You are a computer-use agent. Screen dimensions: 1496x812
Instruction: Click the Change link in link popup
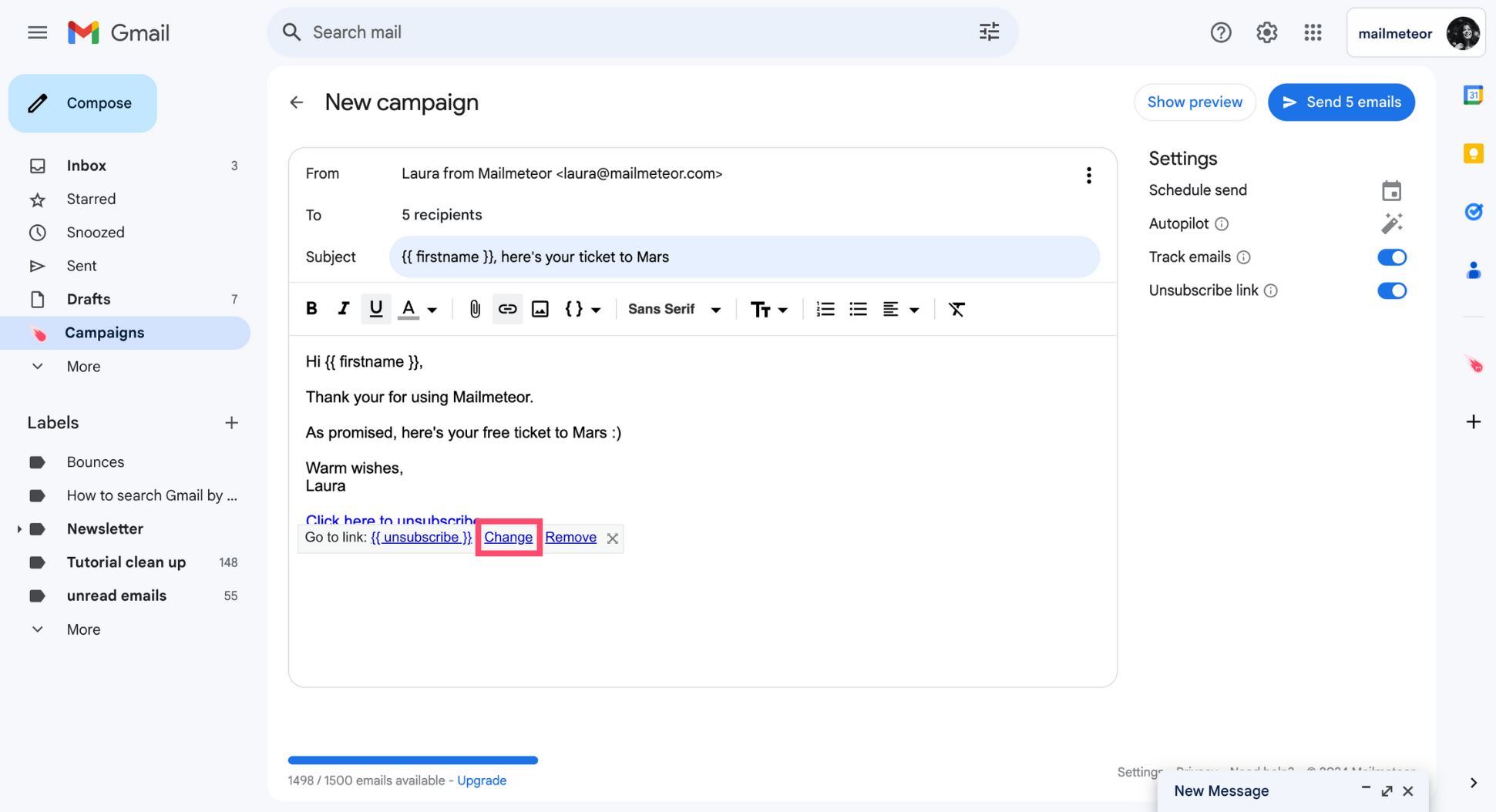(508, 538)
